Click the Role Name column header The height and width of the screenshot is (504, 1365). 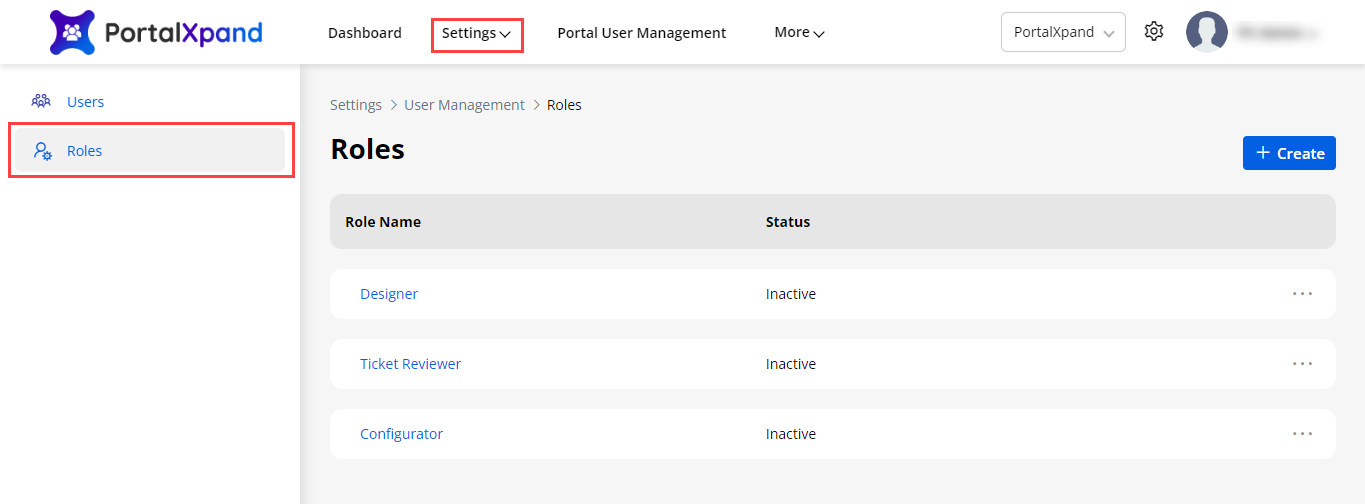coord(383,222)
